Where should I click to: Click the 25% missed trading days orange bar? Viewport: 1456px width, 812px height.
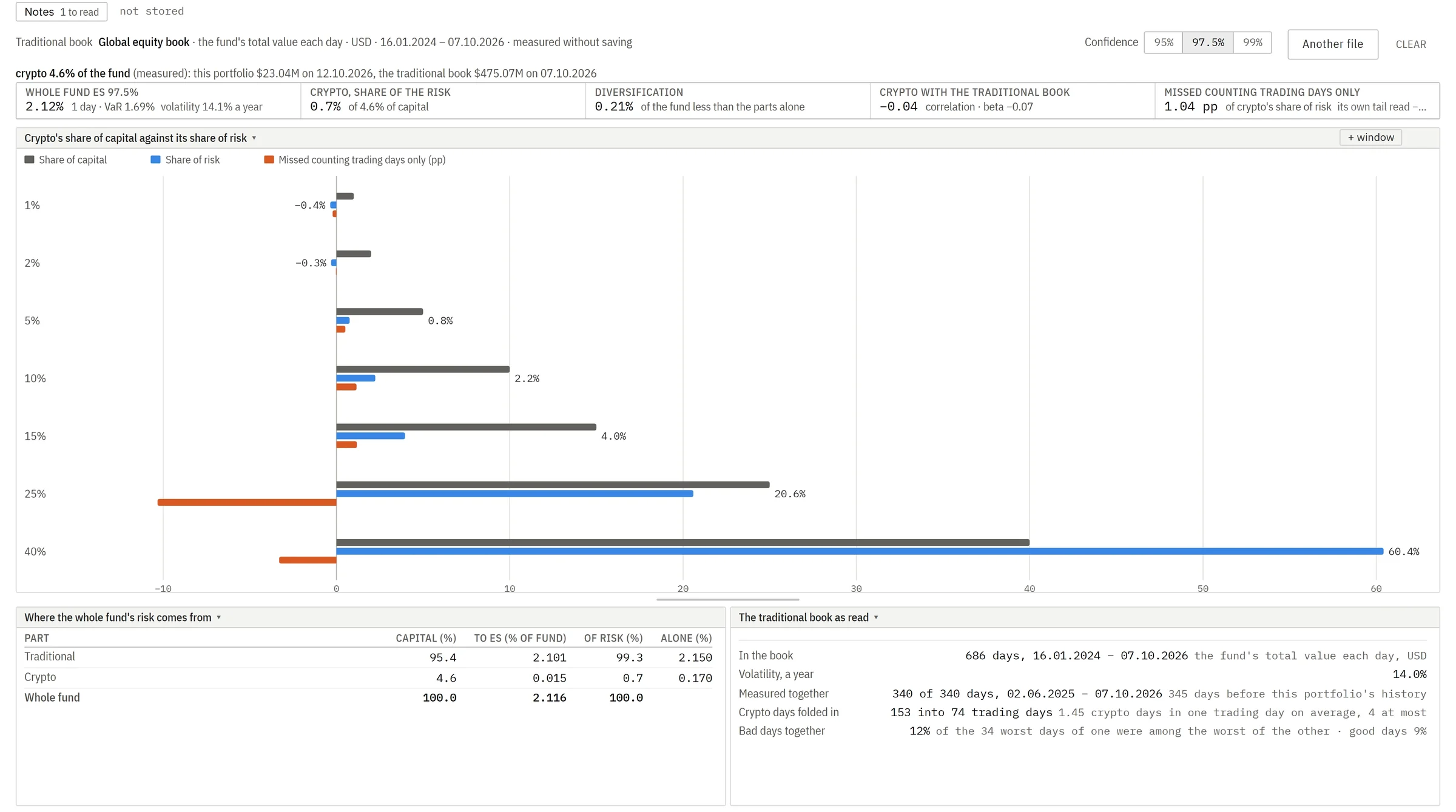pyautogui.click(x=247, y=502)
